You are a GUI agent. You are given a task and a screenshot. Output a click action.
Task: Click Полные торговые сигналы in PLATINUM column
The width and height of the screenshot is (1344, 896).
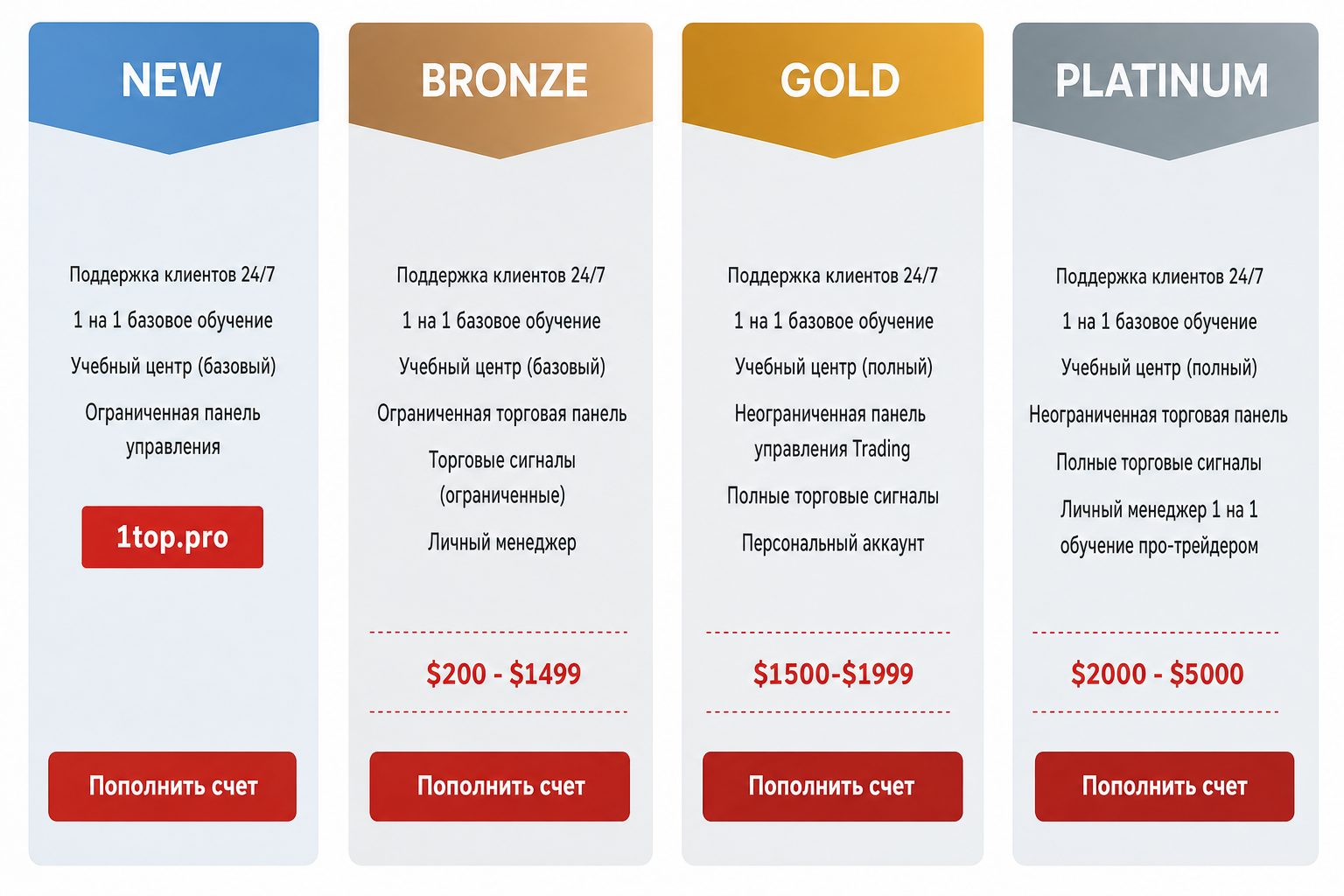(1158, 462)
